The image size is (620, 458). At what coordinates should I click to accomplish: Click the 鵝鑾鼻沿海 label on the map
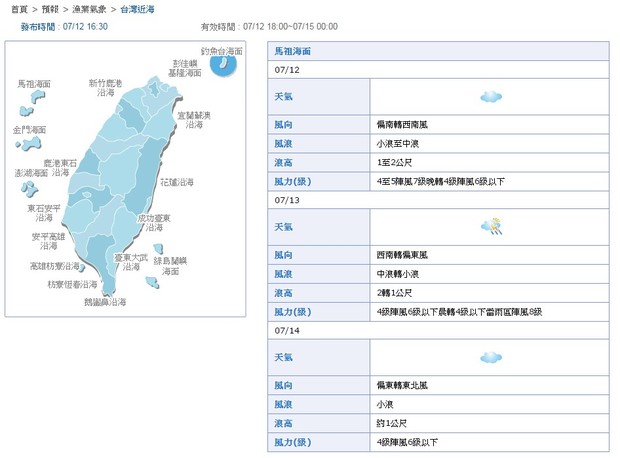(105, 301)
